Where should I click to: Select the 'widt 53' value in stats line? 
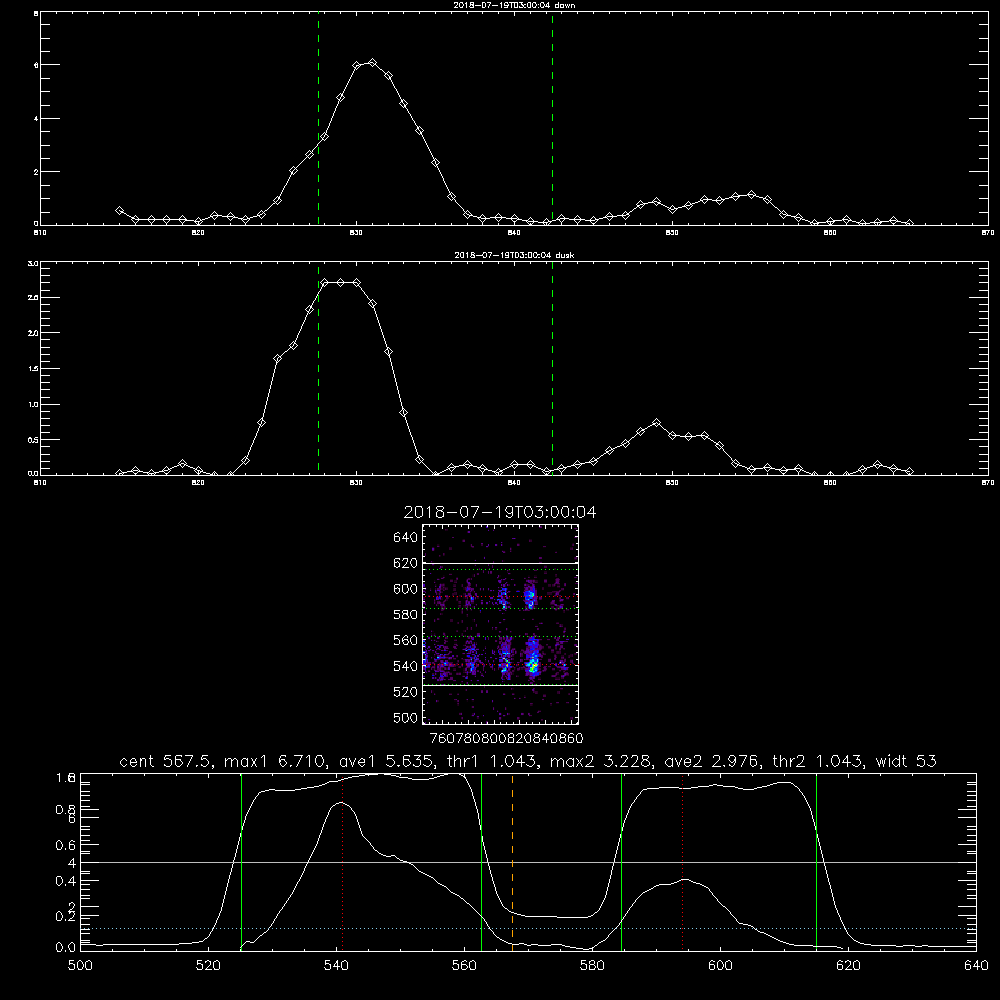click(906, 761)
